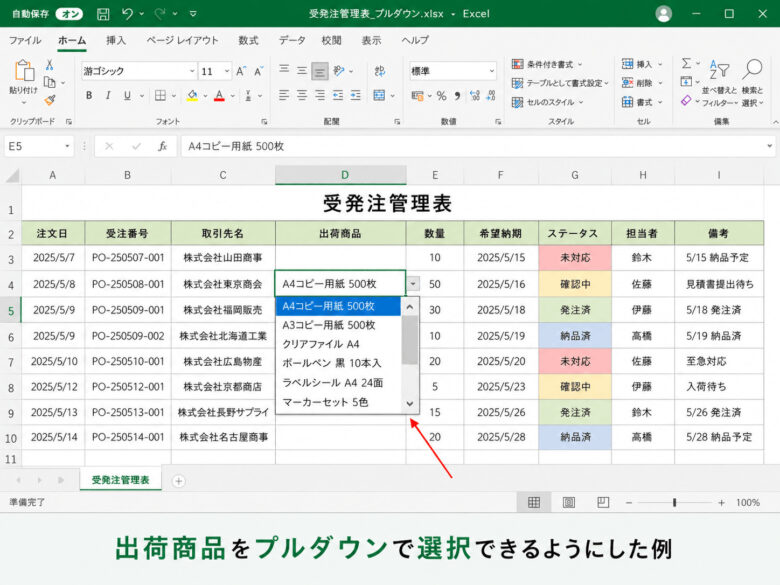The height and width of the screenshot is (585, 780).
Task: Open the font size dropdown
Action: click(x=227, y=72)
